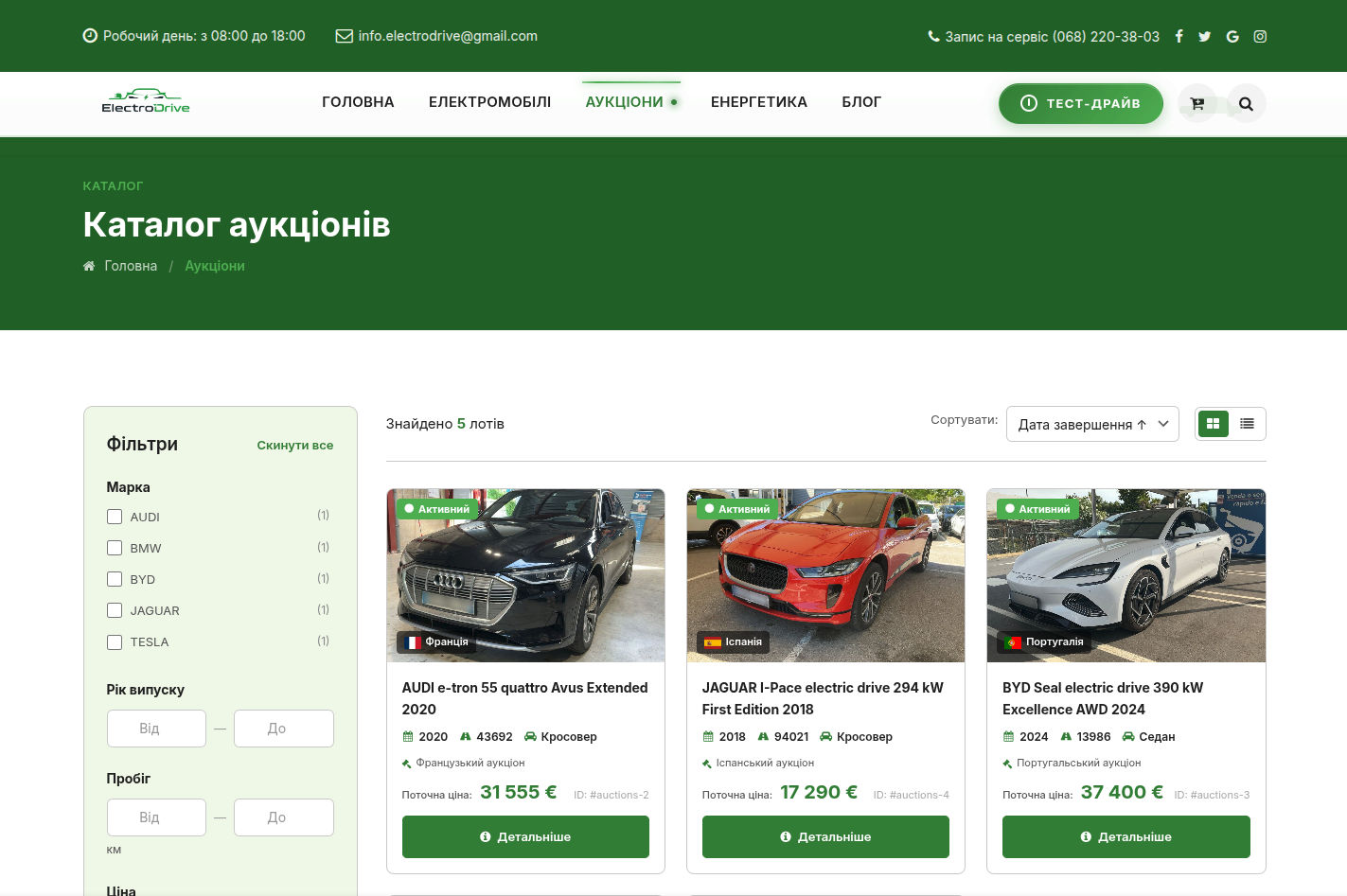
Task: Open the black AUDI e-tron photo
Action: [525, 575]
